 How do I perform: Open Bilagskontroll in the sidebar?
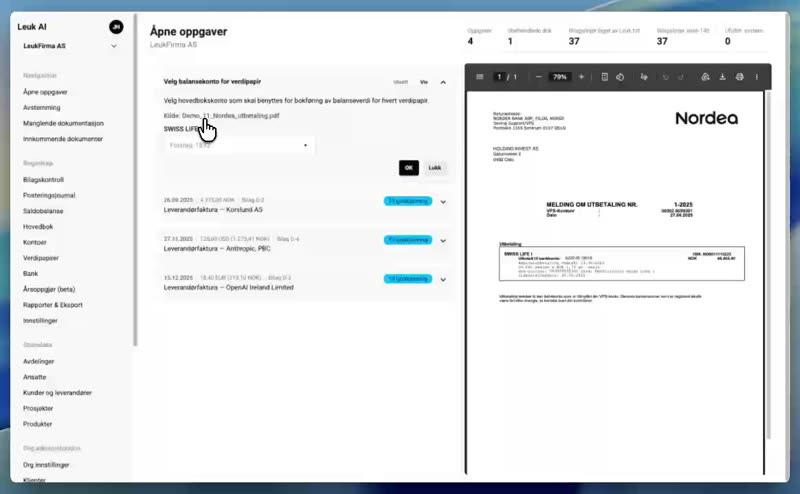[43, 180]
